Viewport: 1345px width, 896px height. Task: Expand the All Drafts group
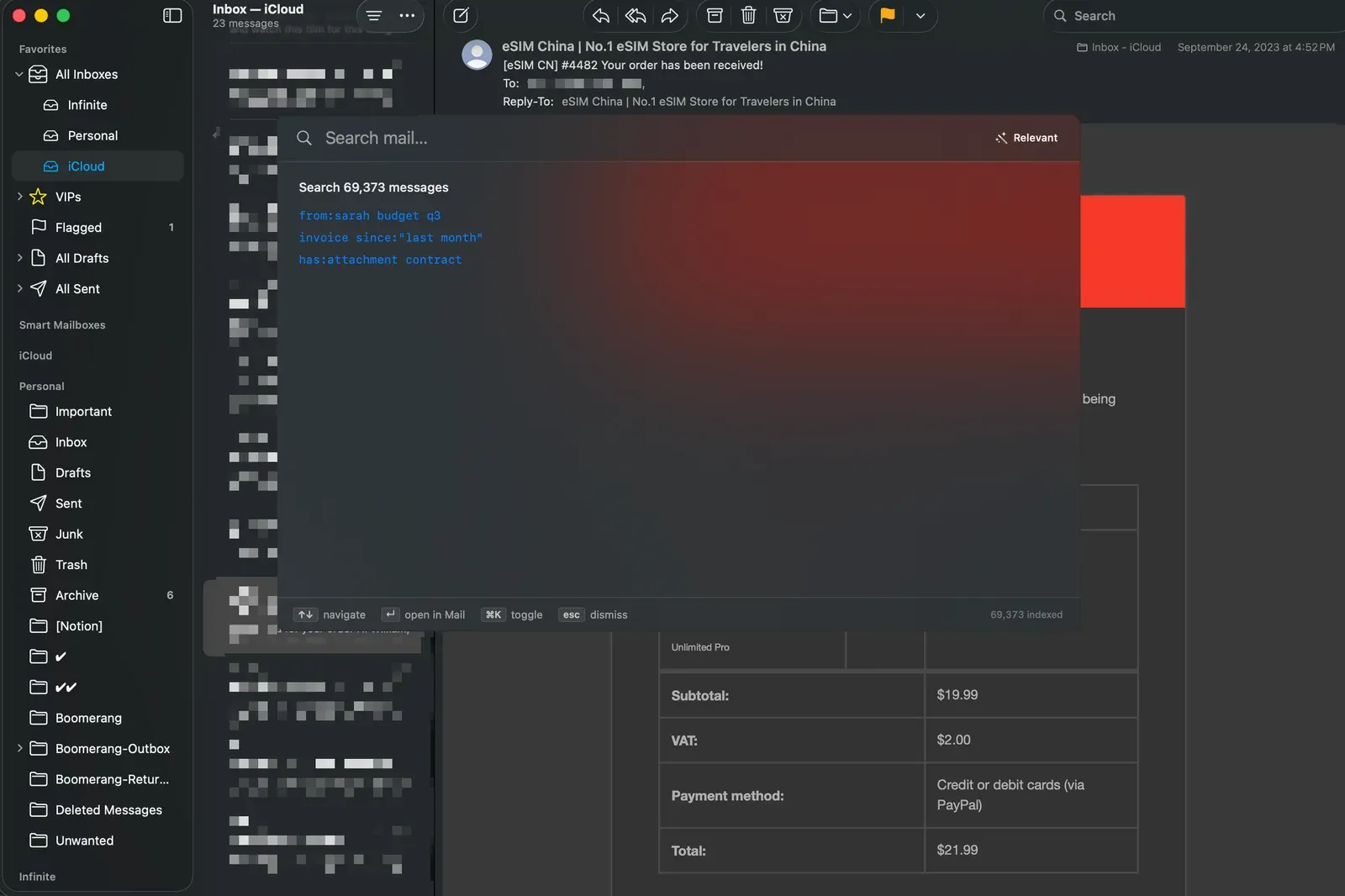click(x=19, y=258)
